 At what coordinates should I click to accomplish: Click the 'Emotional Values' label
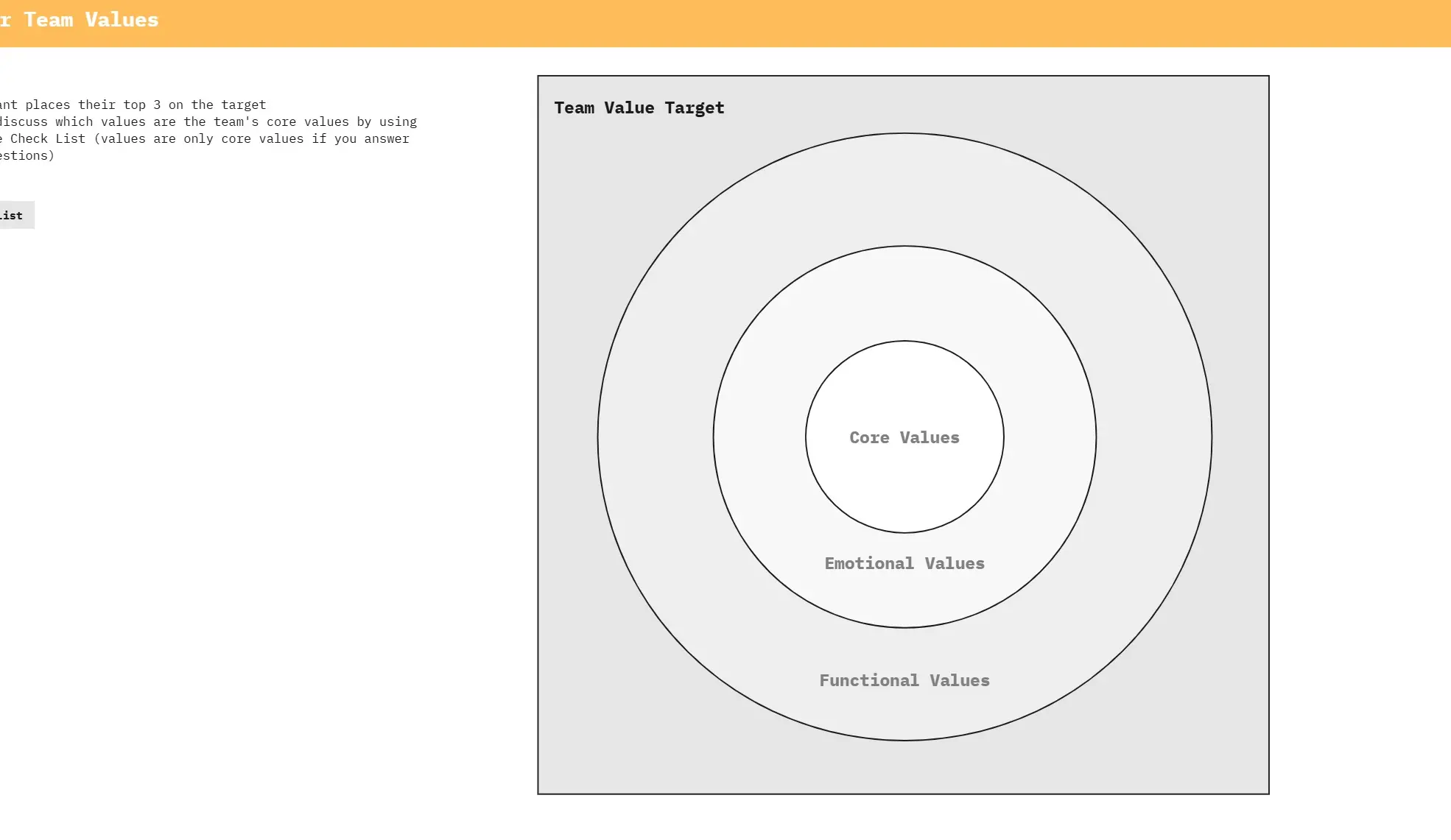904,564
